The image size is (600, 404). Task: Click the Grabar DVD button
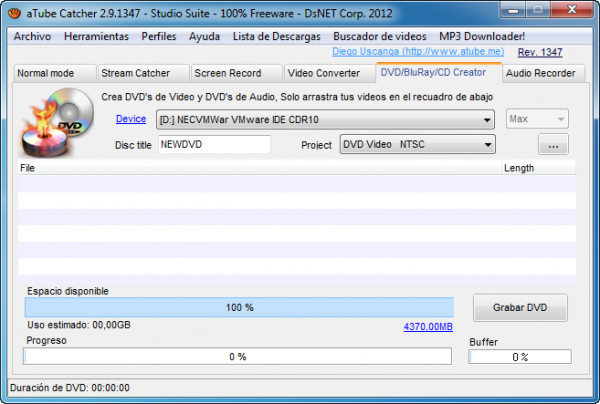click(x=518, y=307)
